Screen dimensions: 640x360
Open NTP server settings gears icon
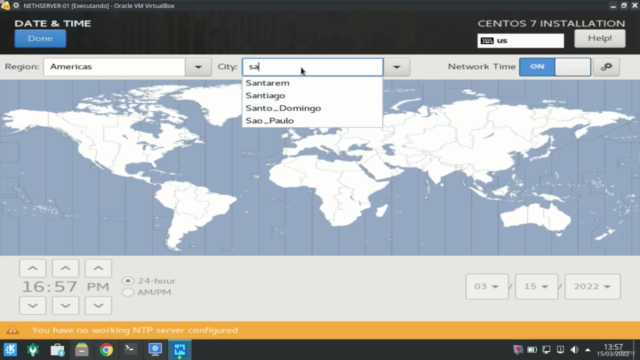606,67
